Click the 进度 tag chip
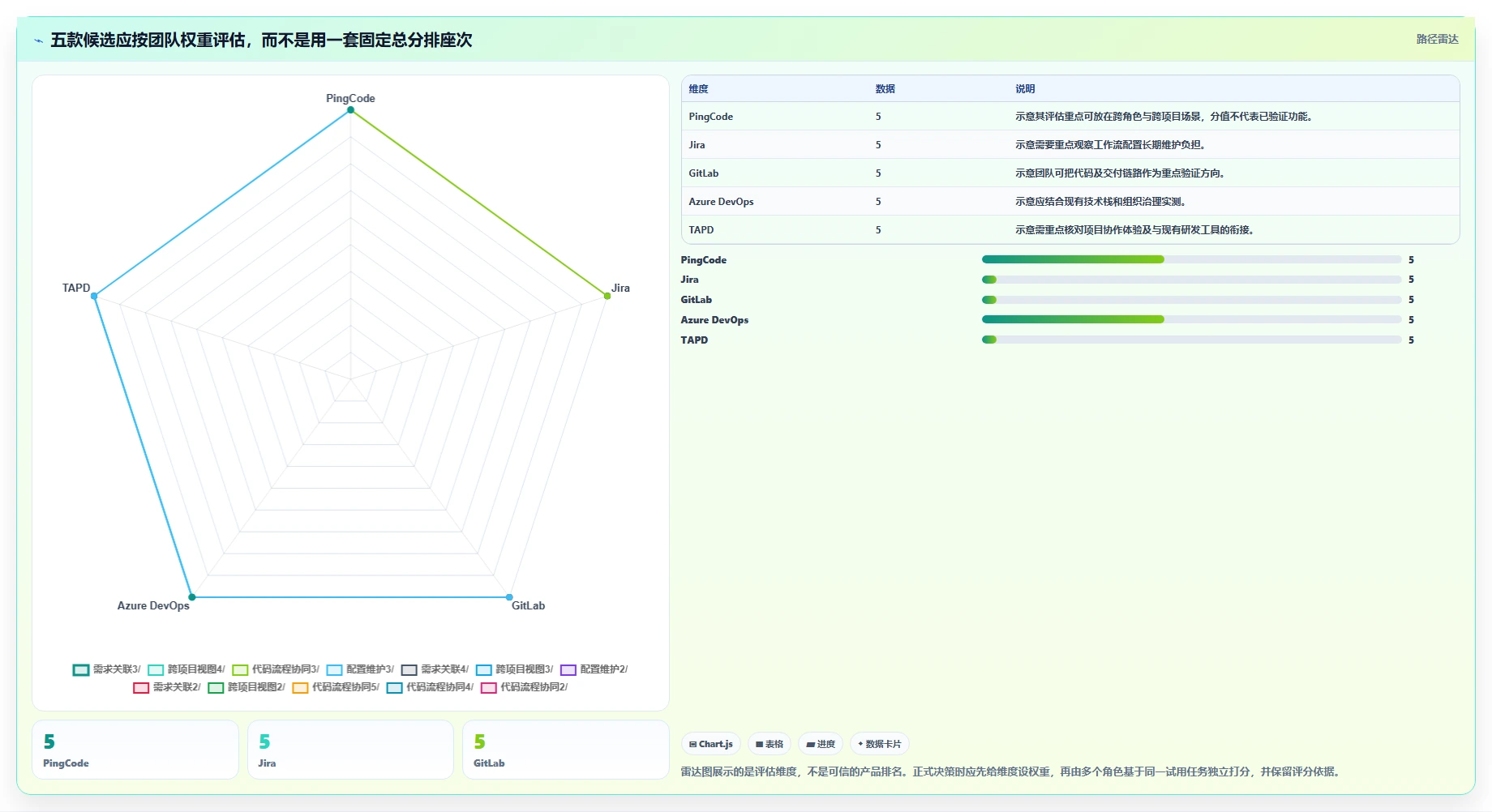This screenshot has width=1492, height=812. click(821, 744)
